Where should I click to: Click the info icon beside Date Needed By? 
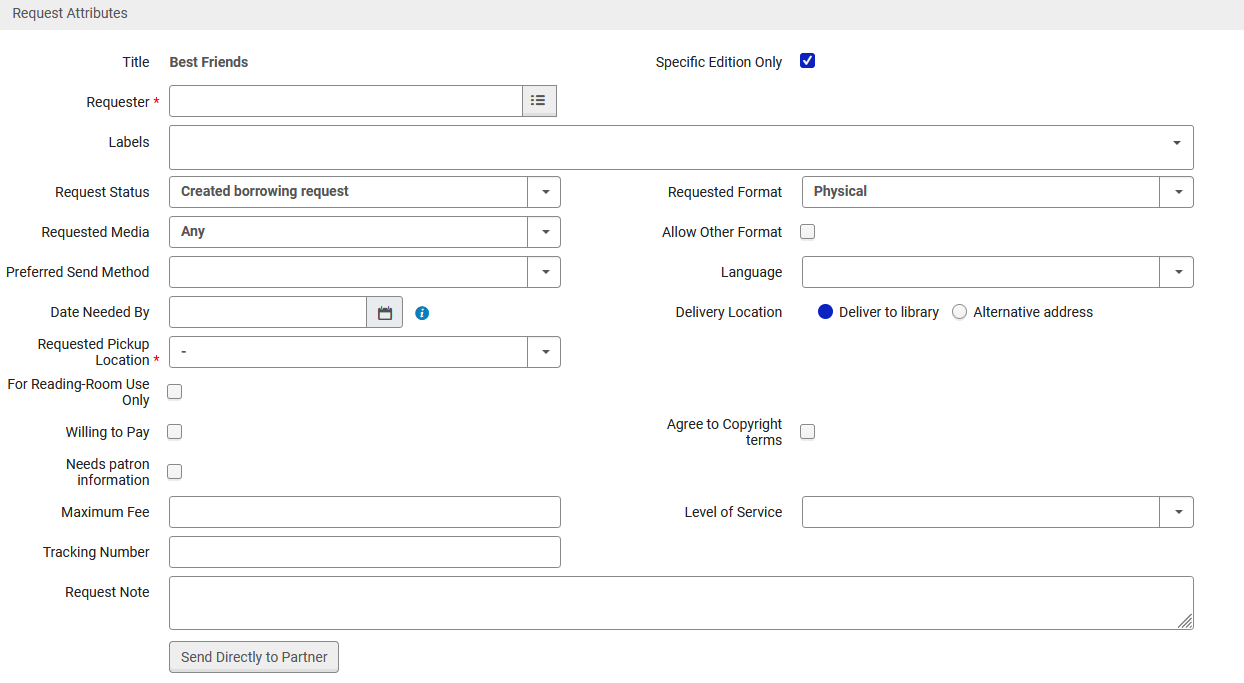[422, 313]
